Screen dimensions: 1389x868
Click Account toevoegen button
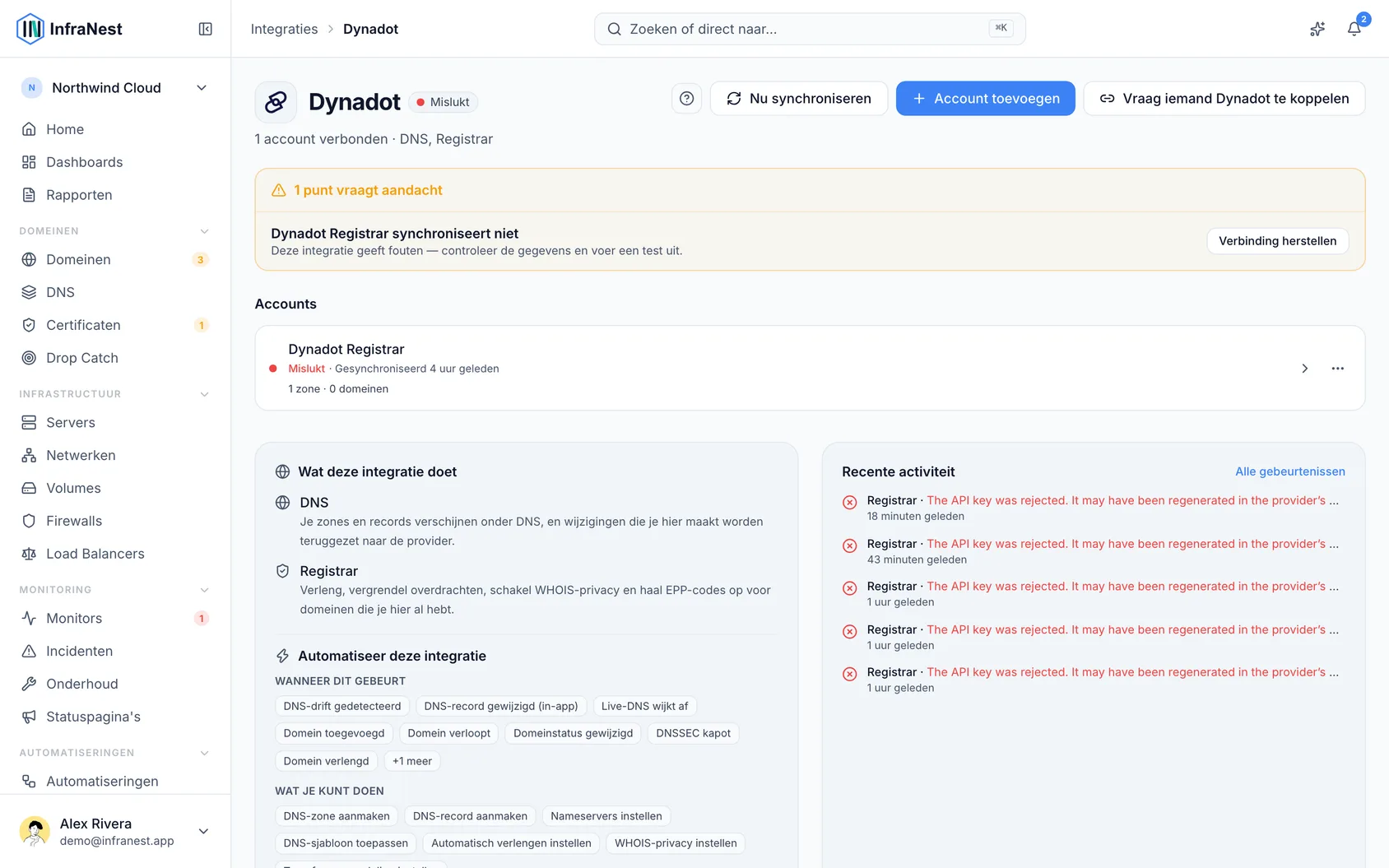click(x=985, y=99)
